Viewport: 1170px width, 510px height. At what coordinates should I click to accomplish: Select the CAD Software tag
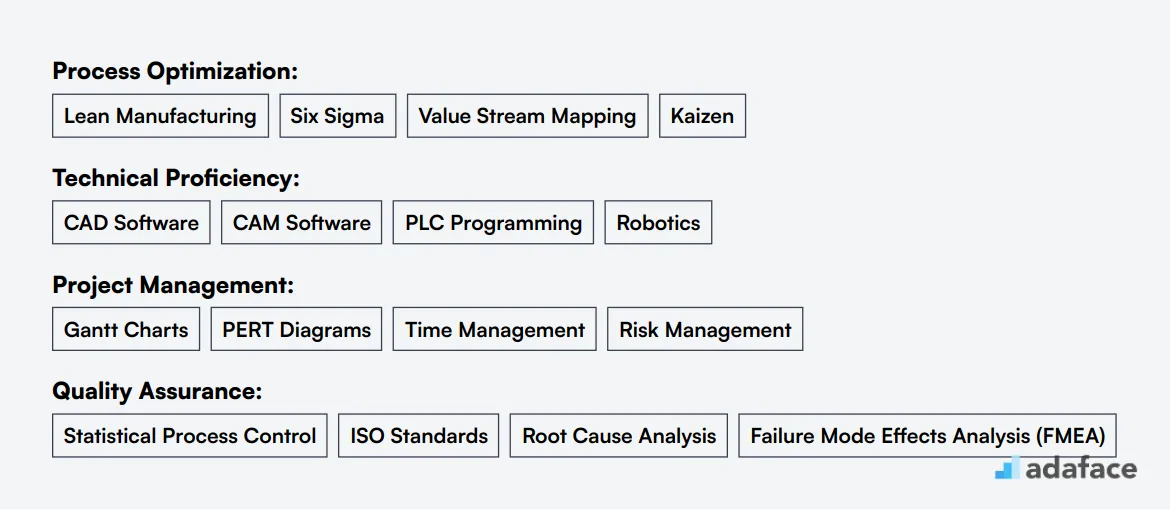click(131, 223)
